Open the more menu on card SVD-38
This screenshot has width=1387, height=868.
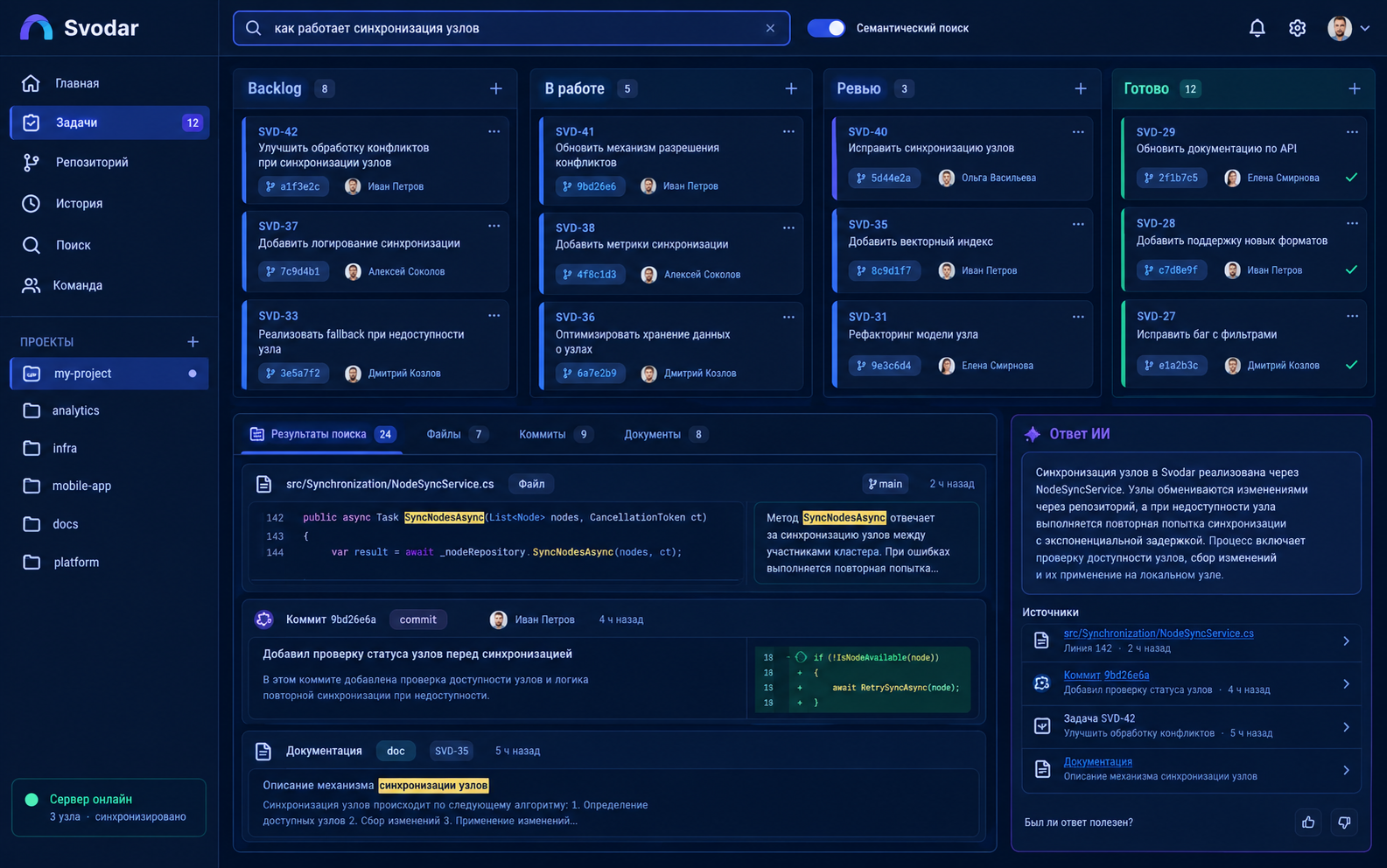click(x=788, y=227)
